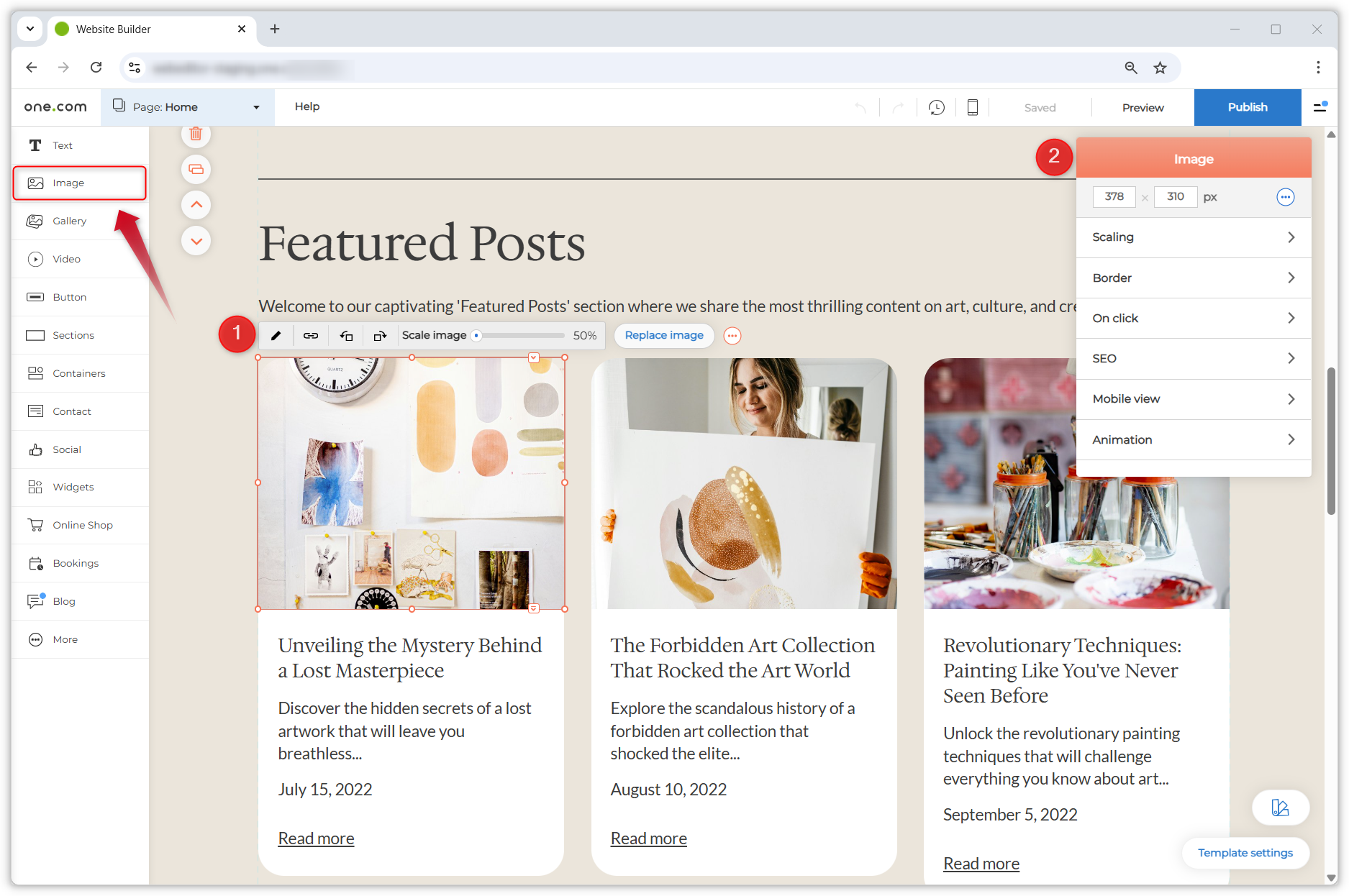Select the pencil edit icon above the image
The height and width of the screenshot is (896, 1349).
276,335
